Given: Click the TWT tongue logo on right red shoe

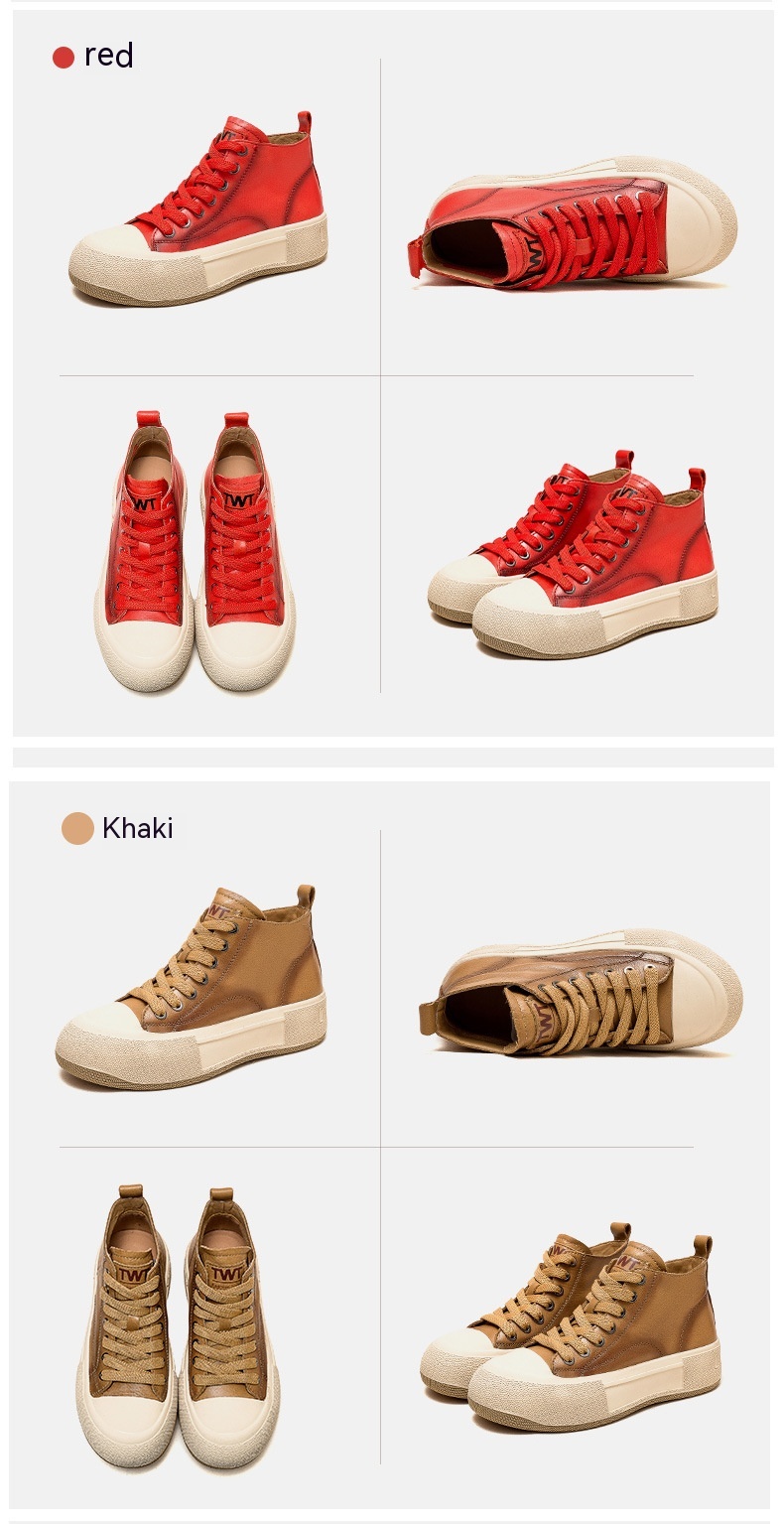Looking at the screenshot, I should click(x=238, y=499).
